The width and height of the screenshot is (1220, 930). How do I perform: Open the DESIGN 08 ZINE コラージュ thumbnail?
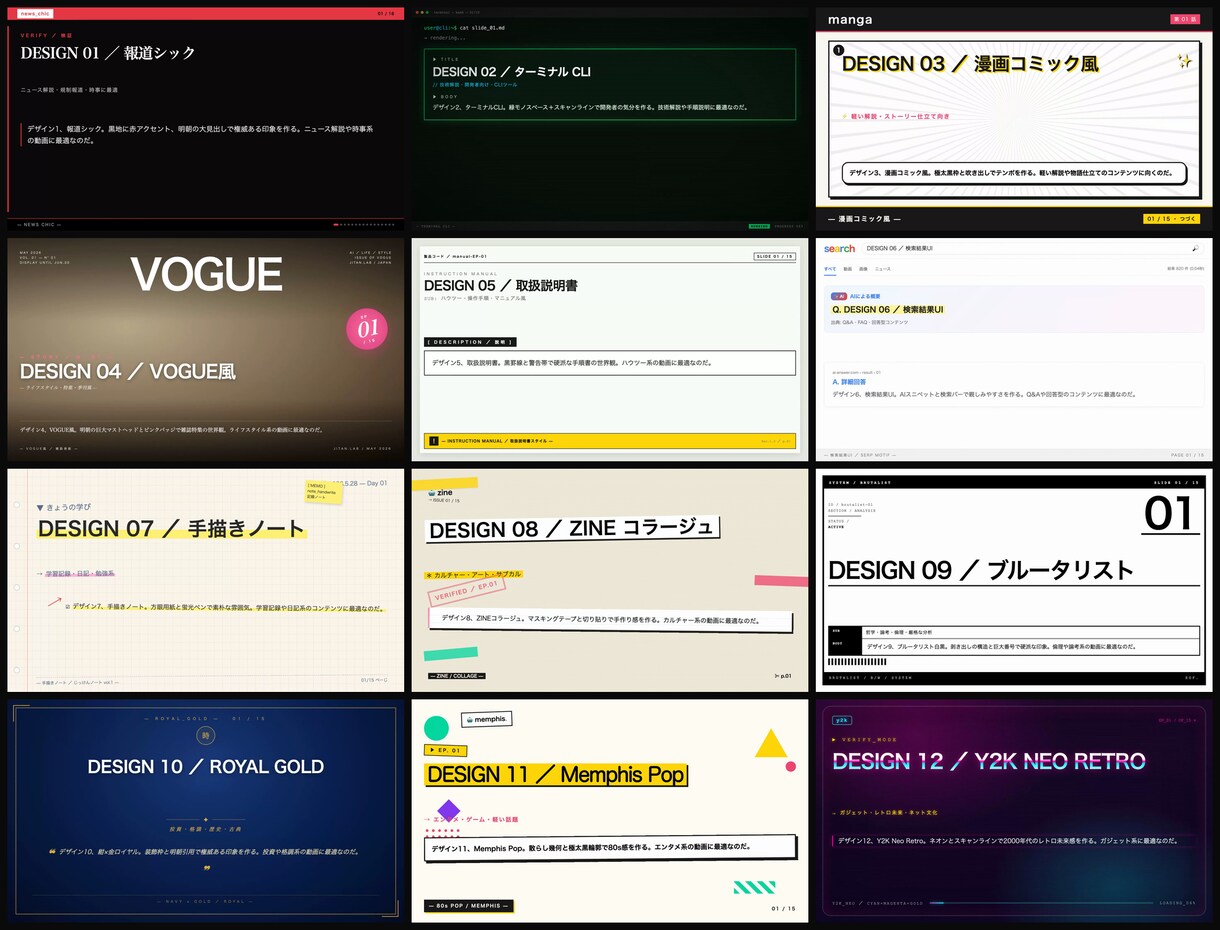[x=610, y=580]
